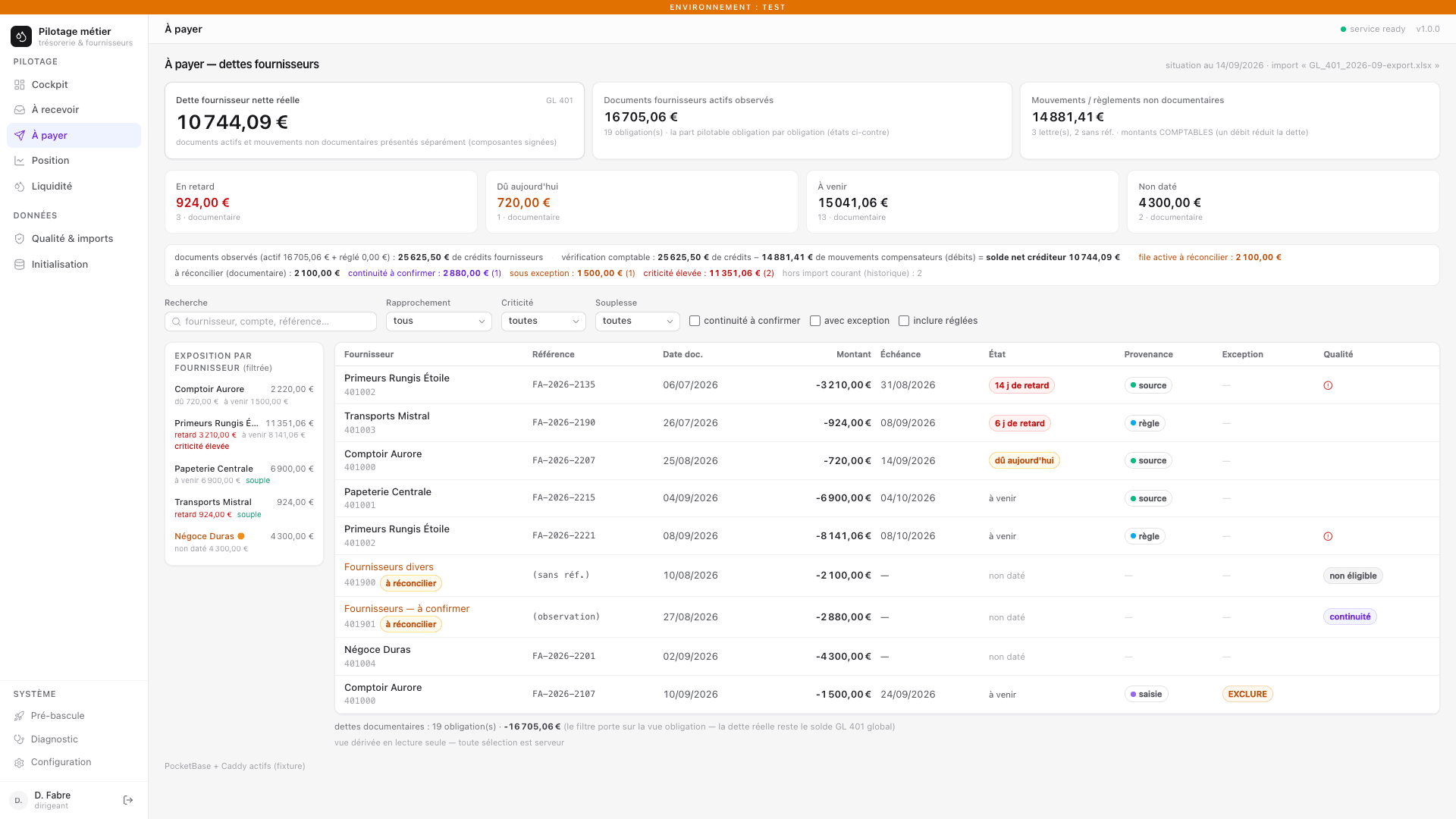Click the Cockpit grid icon in sidebar
Screen dimensions: 1456x819
(20, 85)
